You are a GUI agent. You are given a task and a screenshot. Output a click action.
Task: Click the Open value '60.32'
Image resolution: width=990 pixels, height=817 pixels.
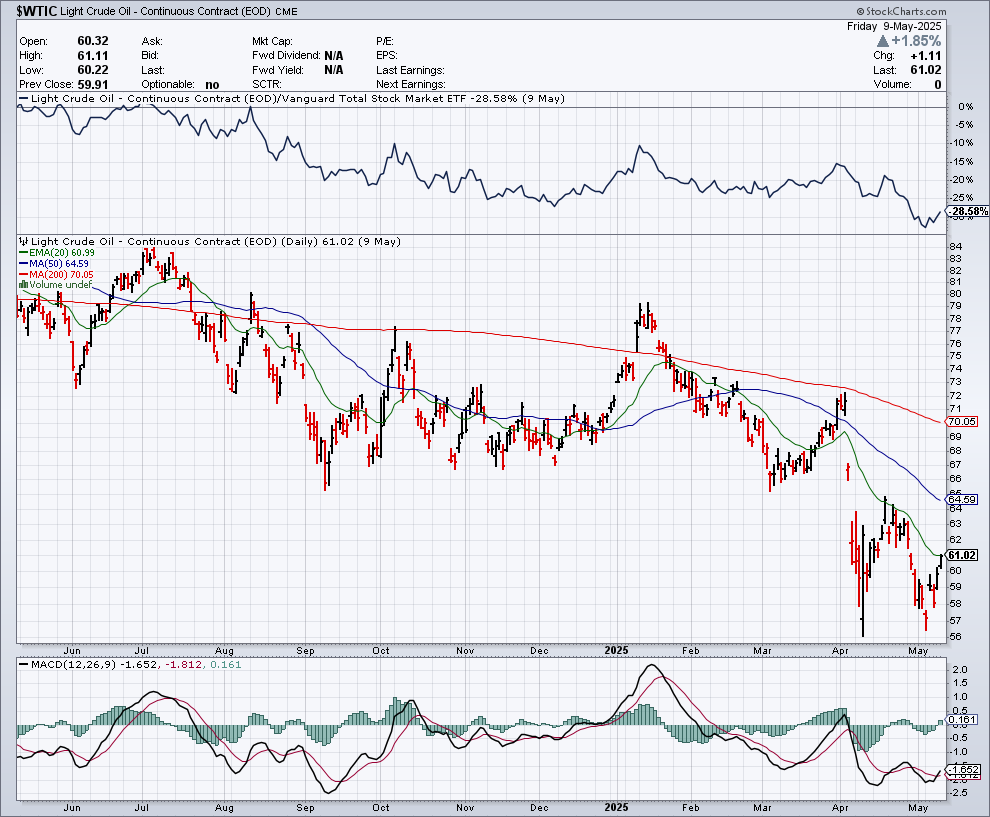point(93,41)
